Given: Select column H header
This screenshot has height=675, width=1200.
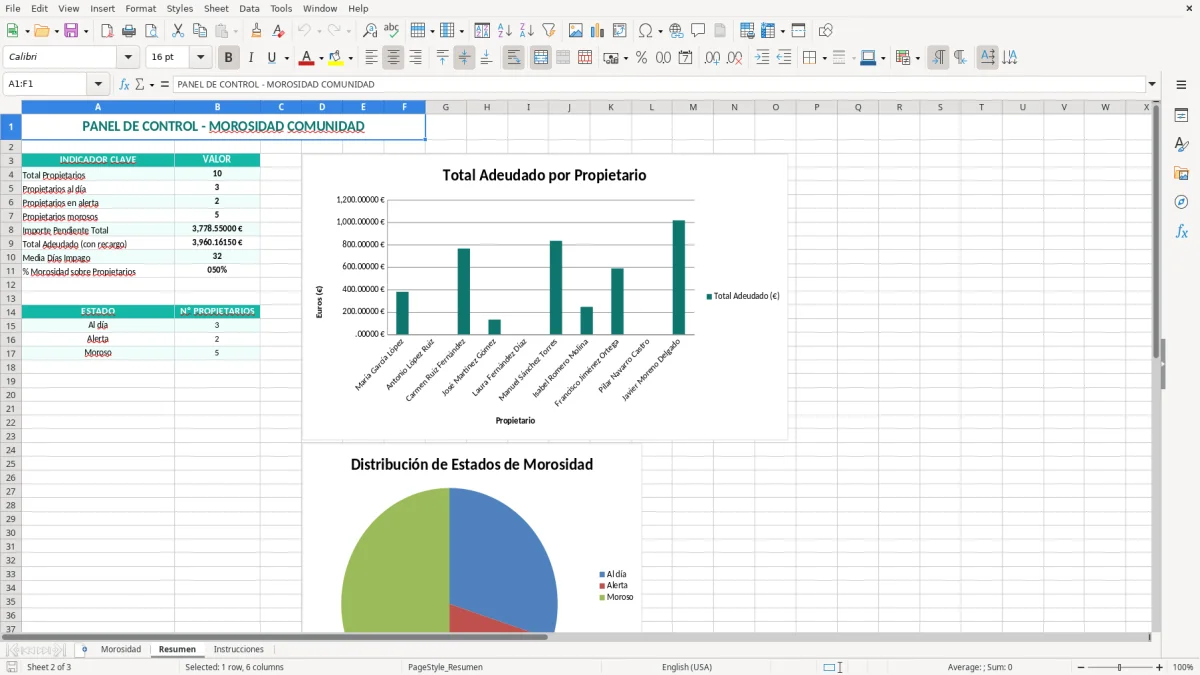Looking at the screenshot, I should 487,107.
